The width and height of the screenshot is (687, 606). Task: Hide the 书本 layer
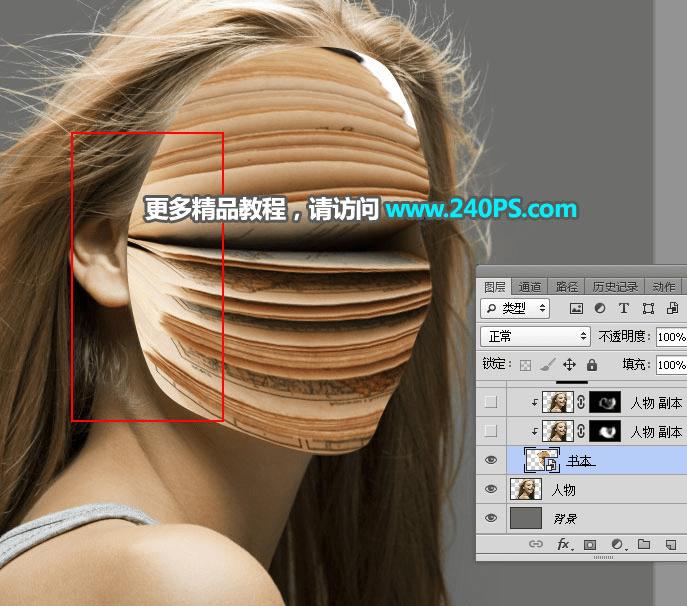click(491, 460)
